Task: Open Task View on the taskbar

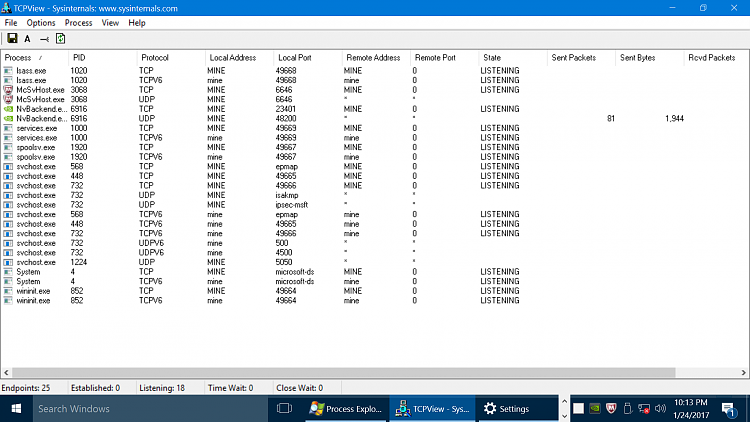Action: tap(284, 409)
